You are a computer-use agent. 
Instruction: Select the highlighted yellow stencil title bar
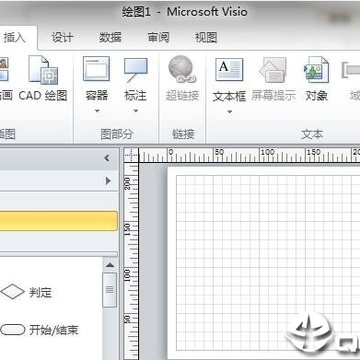coord(59,221)
